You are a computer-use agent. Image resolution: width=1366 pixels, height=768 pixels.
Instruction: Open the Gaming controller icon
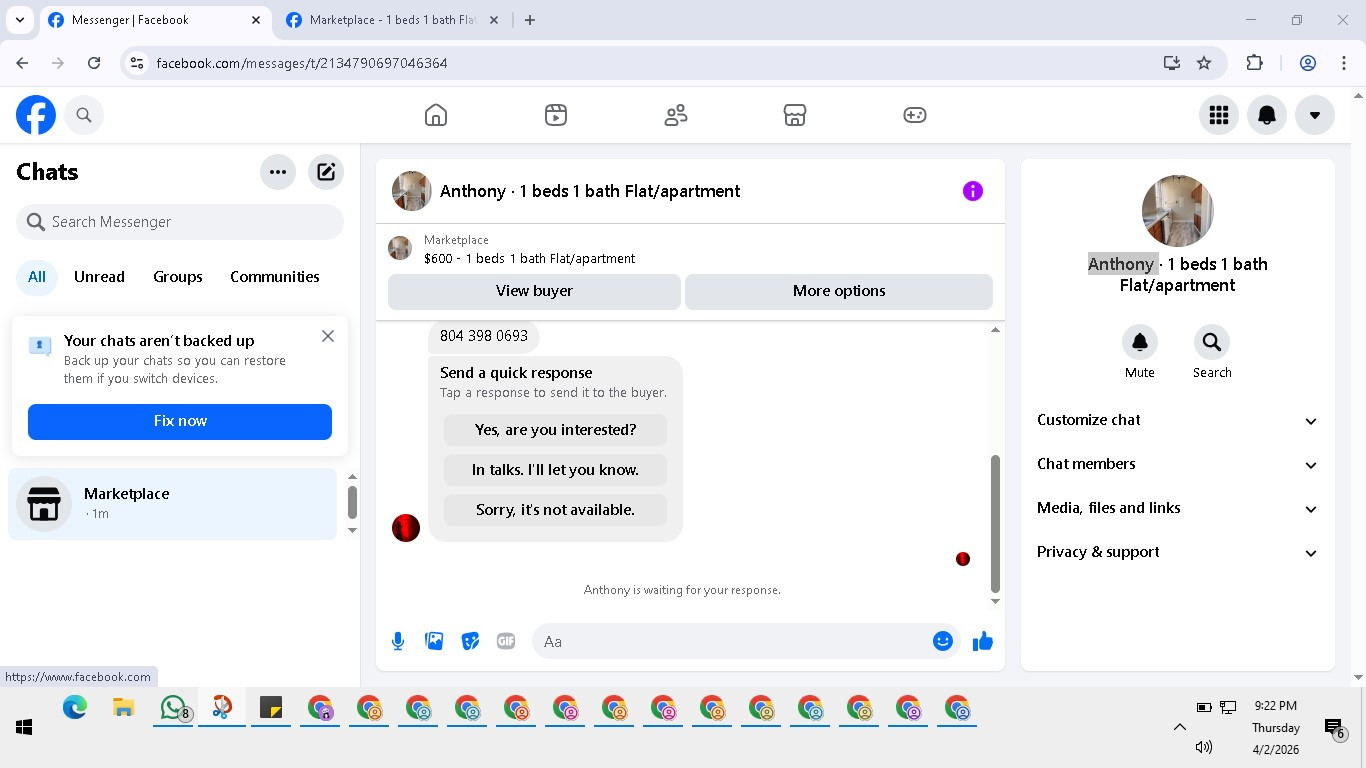915,115
